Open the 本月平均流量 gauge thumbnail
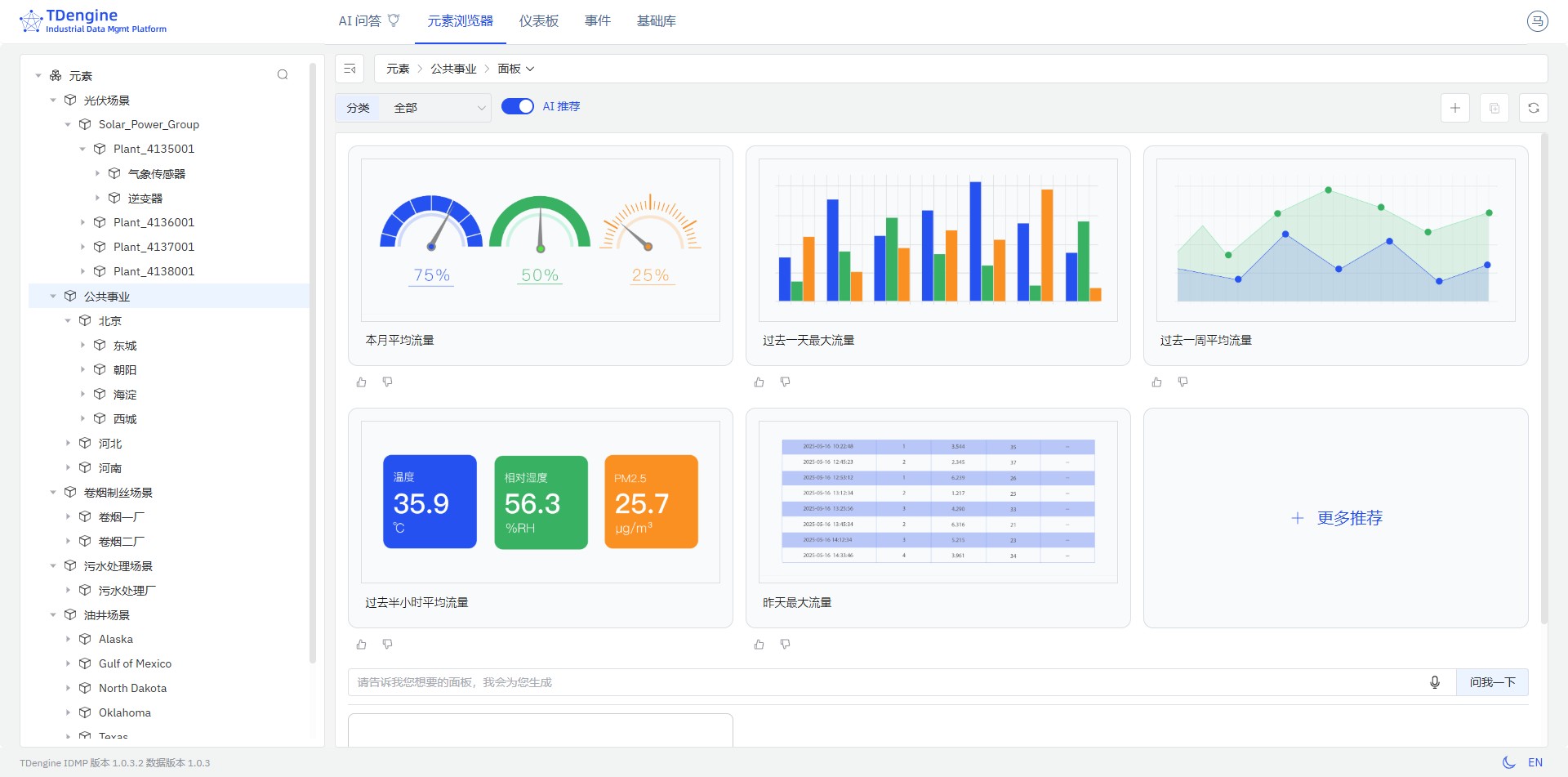Screen dimensions: 1568x777 [x=541, y=240]
